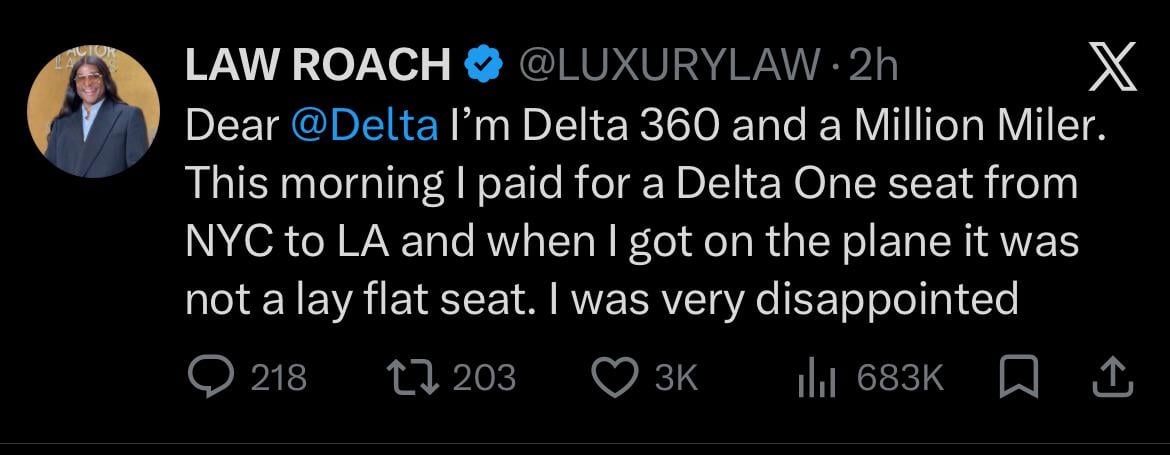The image size is (1170, 455).
Task: Click the 683K views count
Action: (x=900, y=377)
